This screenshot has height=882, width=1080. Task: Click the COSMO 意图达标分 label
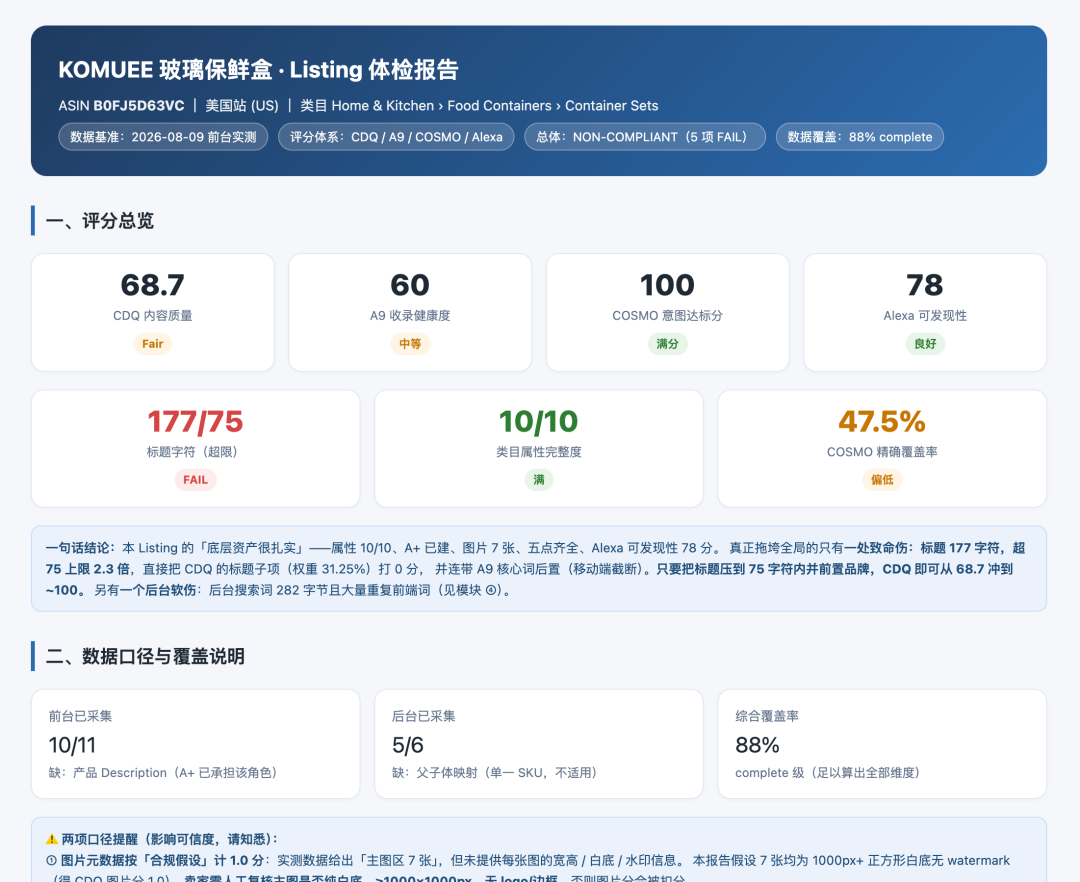(x=667, y=315)
